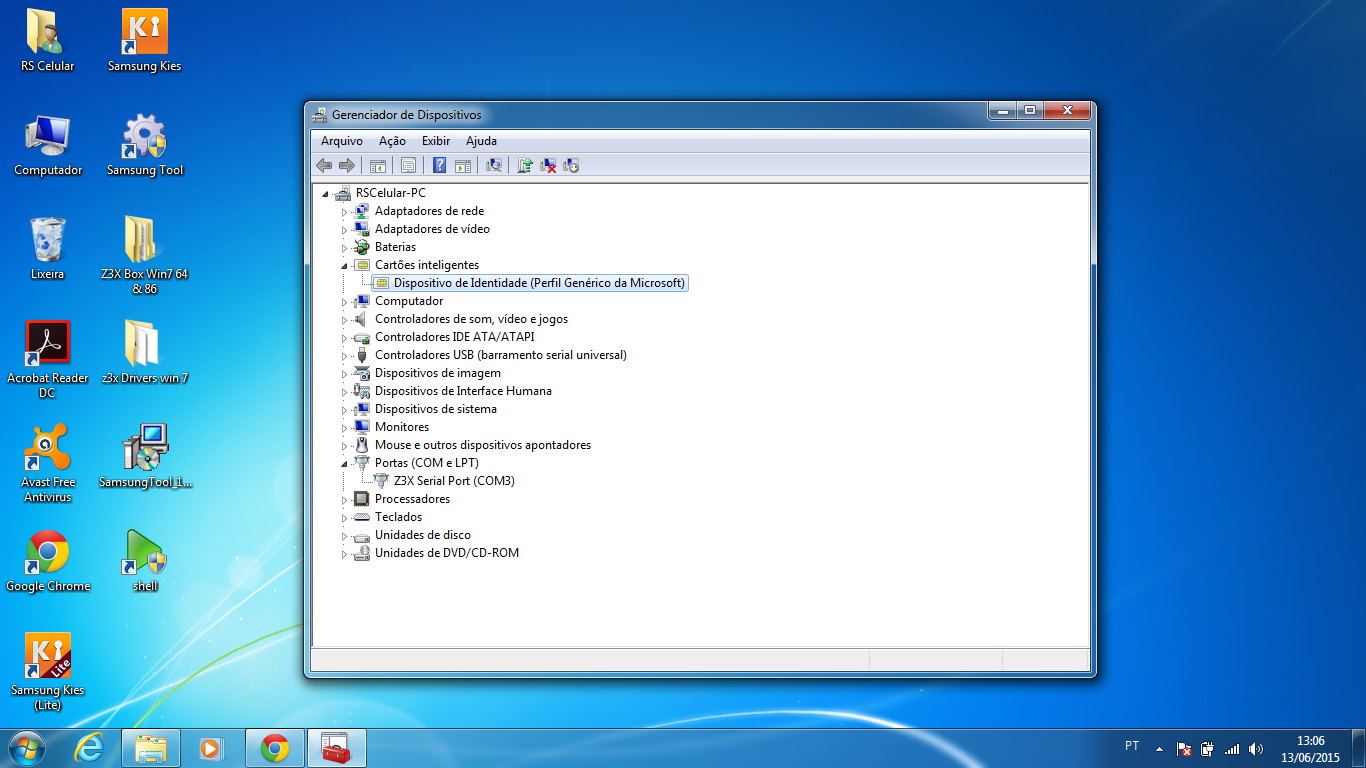Image resolution: width=1366 pixels, height=768 pixels.
Task: Select the Baterias label
Action: [395, 247]
